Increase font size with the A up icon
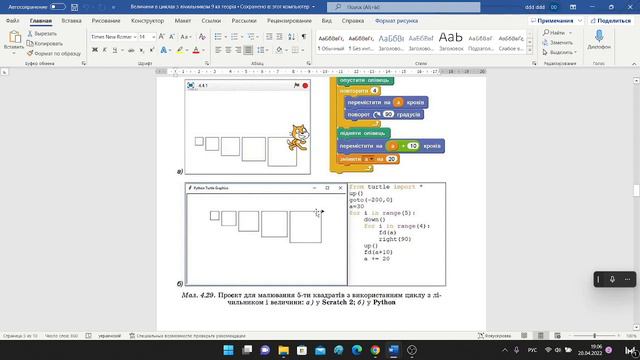 (161, 37)
